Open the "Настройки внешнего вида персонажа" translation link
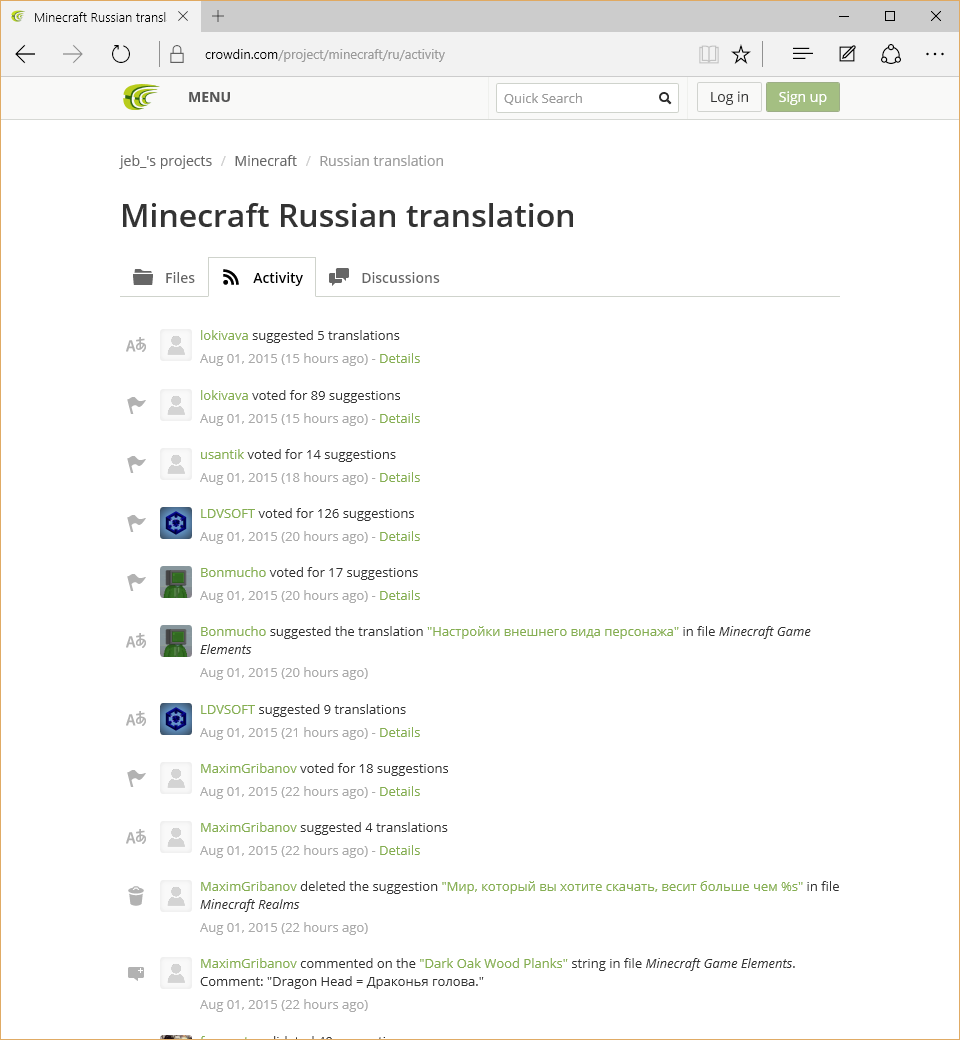Viewport: 960px width, 1040px height. pyautogui.click(x=553, y=631)
